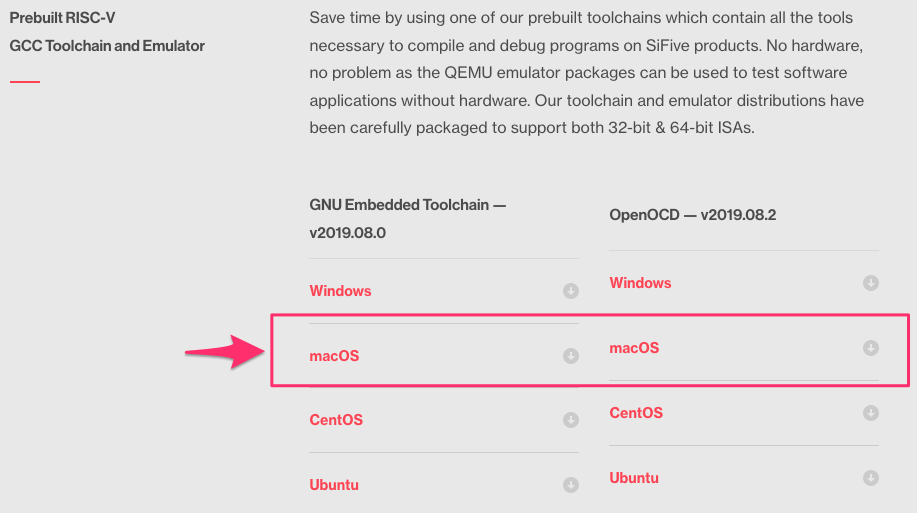917x513 pixels.
Task: Click the Prebuilt RISC-V GCC Toolchain title
Action: [107, 32]
